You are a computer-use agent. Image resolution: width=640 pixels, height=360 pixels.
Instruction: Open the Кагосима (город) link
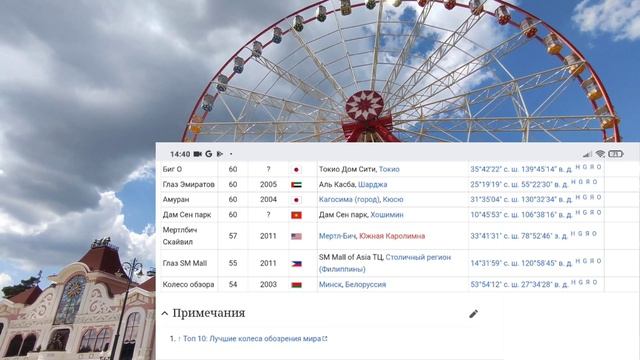pos(349,200)
